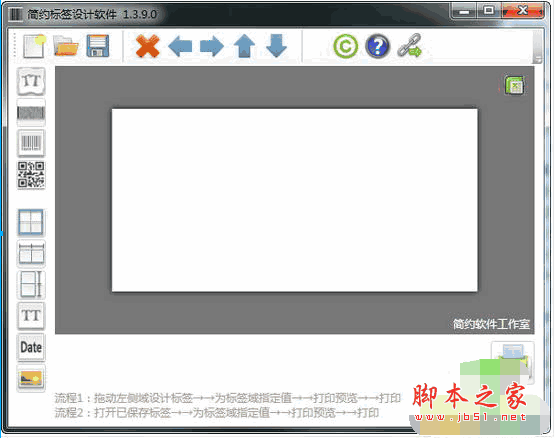Click the 流程1 workflow instruction text
The height and width of the screenshot is (438, 555).
pos(227,398)
